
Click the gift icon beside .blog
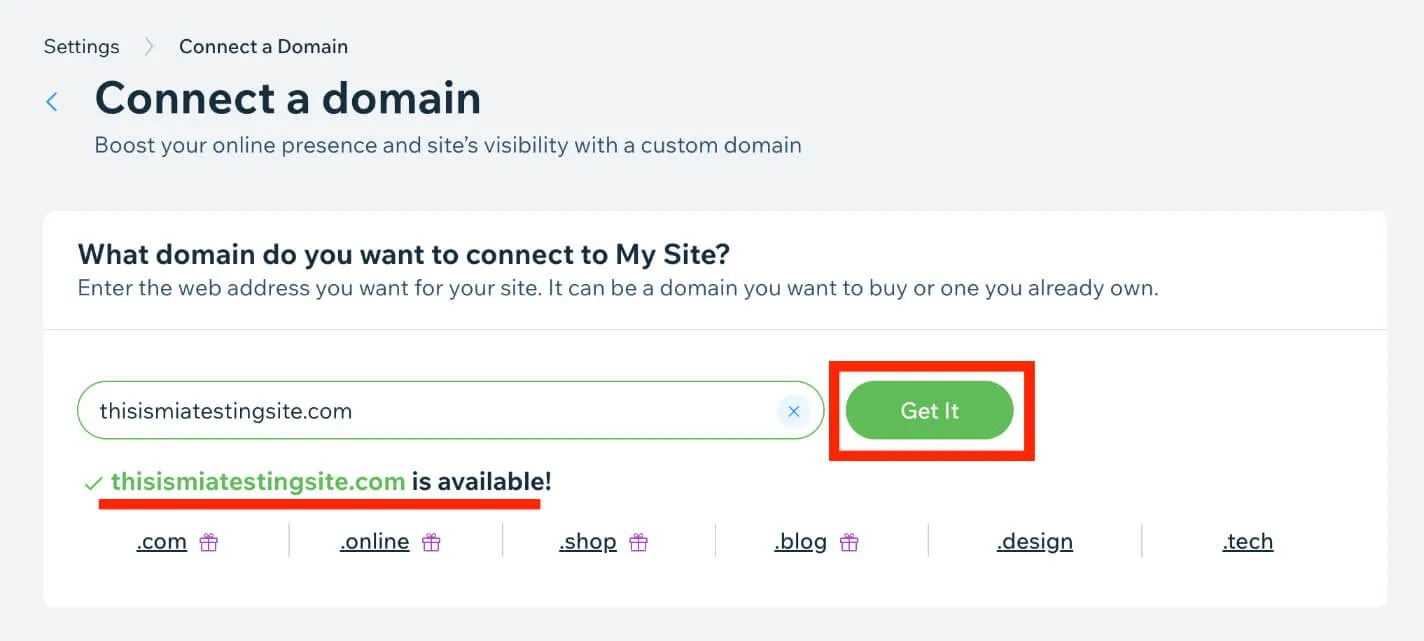849,541
